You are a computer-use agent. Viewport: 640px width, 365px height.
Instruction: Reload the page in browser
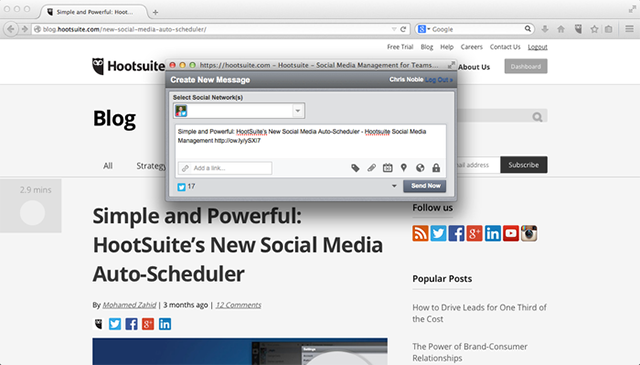tap(403, 29)
